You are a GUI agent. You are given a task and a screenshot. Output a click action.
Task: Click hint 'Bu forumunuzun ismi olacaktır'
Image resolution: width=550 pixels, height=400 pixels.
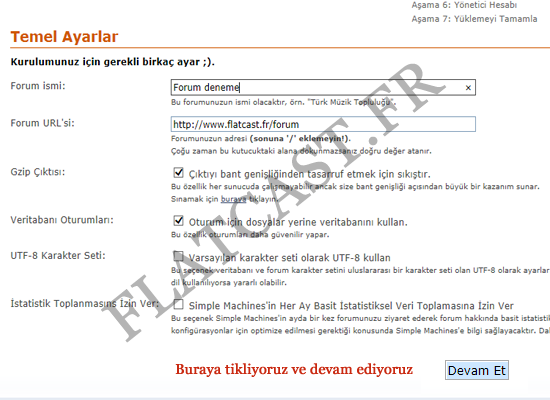(x=228, y=102)
